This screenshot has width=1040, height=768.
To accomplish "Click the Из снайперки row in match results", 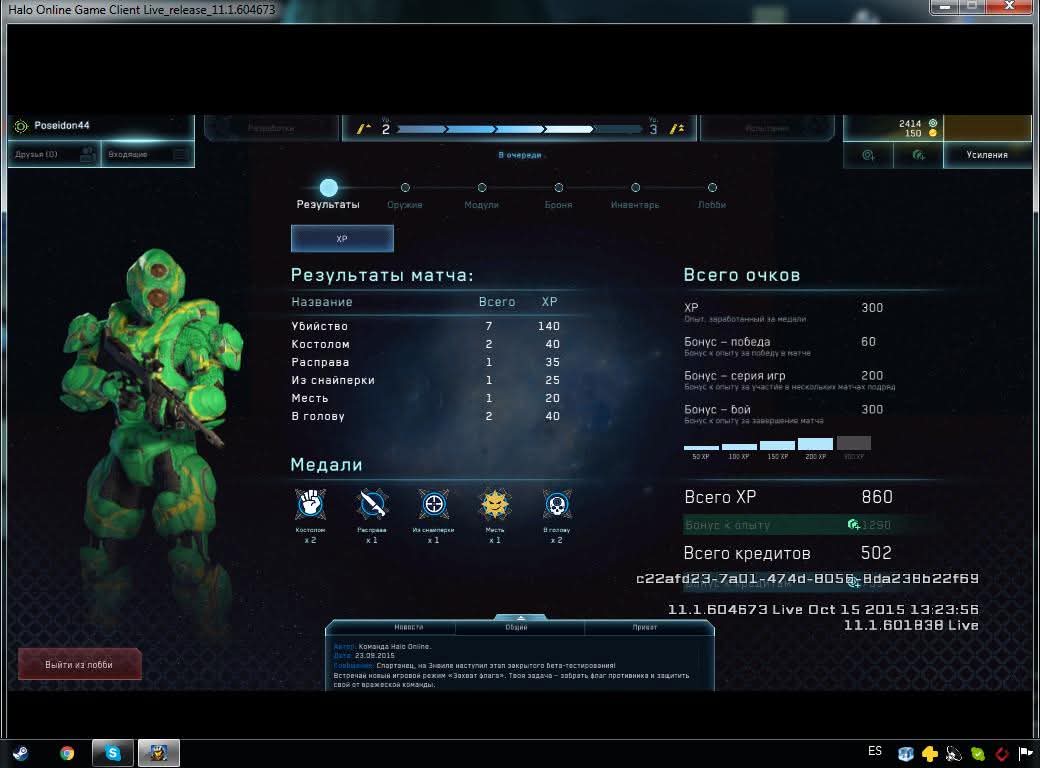I will pos(426,380).
